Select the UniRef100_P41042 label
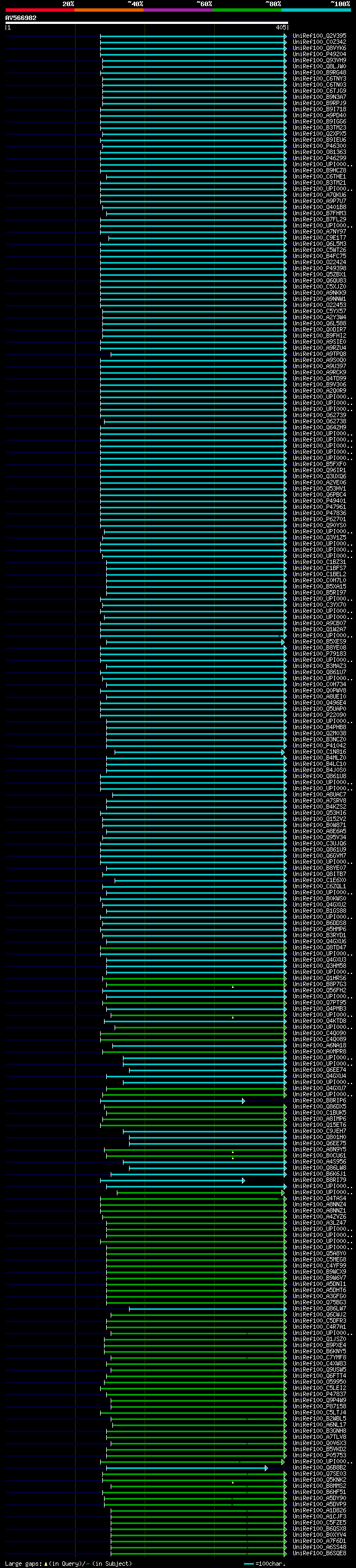The image size is (356, 1568). coord(319,746)
